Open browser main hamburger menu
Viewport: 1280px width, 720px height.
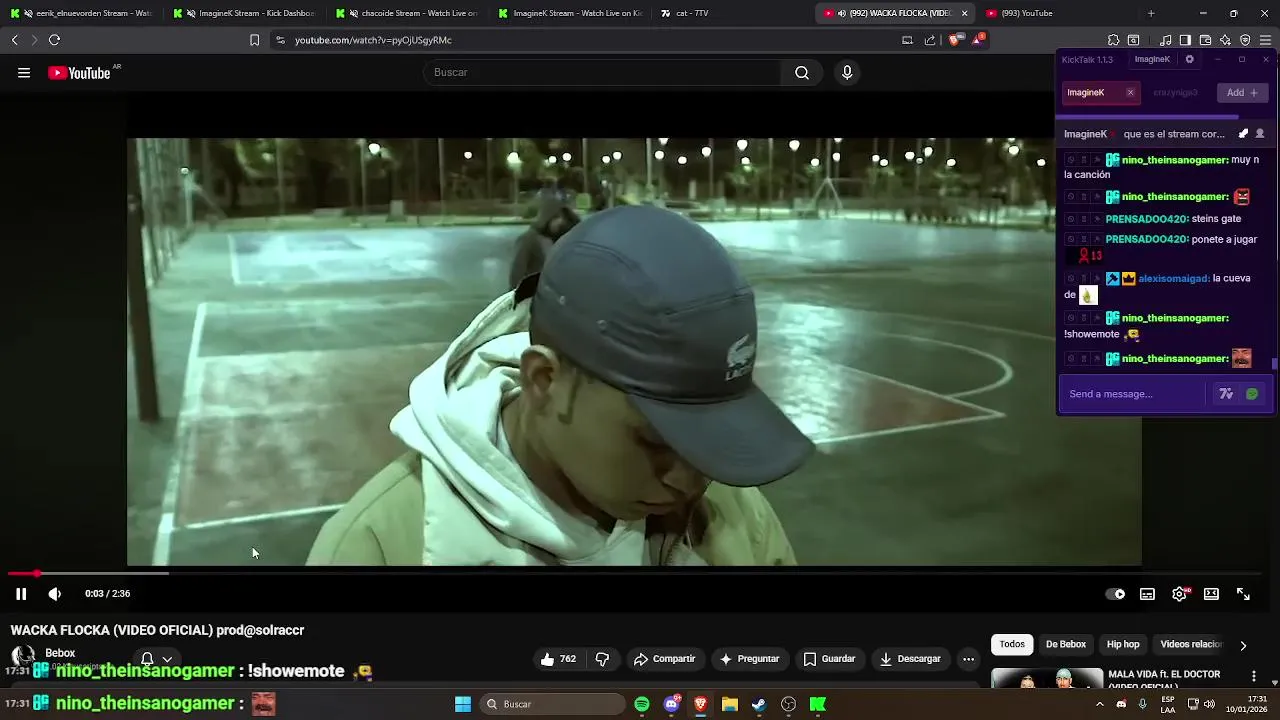coord(1265,40)
